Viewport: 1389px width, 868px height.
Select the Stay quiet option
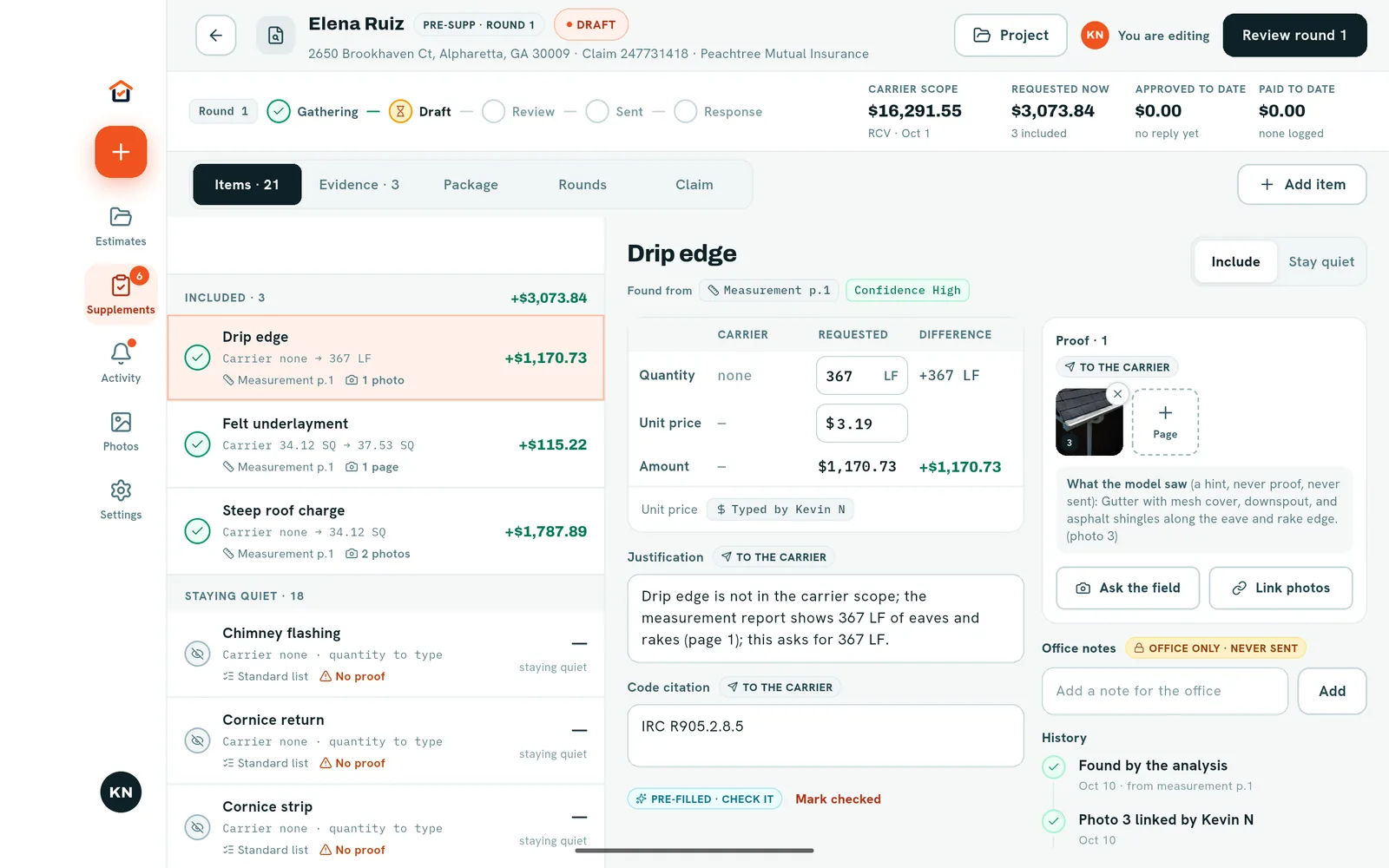click(1320, 261)
